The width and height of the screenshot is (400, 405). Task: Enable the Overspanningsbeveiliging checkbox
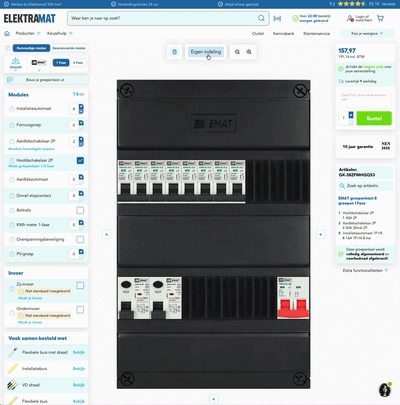[x=80, y=239]
